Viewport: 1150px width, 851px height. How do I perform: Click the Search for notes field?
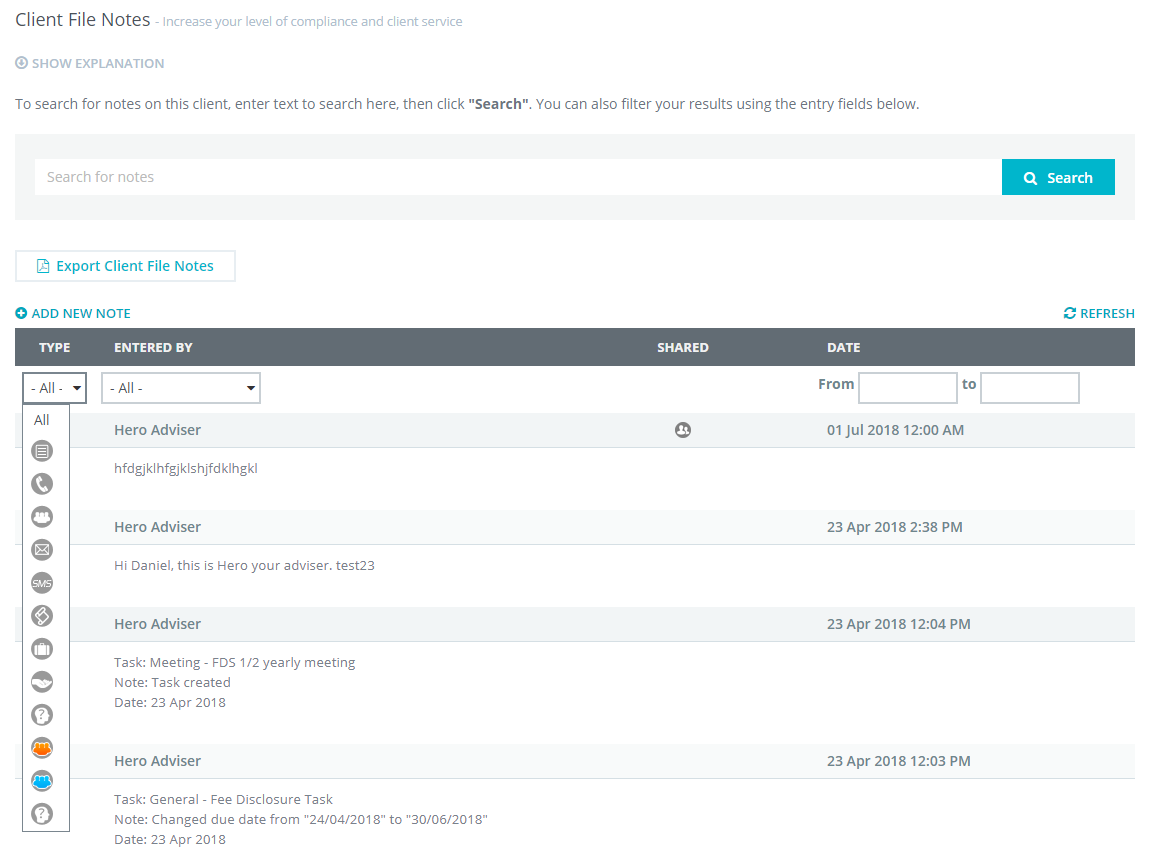518,177
